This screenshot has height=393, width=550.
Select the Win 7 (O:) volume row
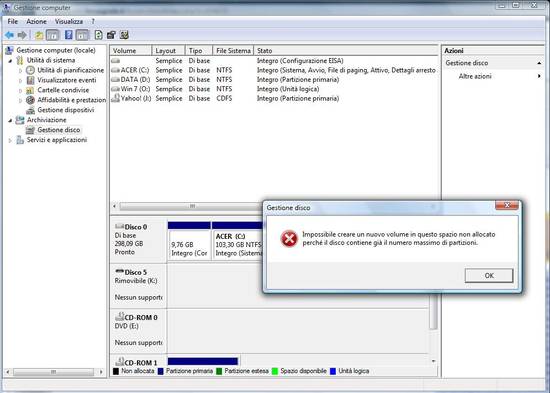(274, 89)
